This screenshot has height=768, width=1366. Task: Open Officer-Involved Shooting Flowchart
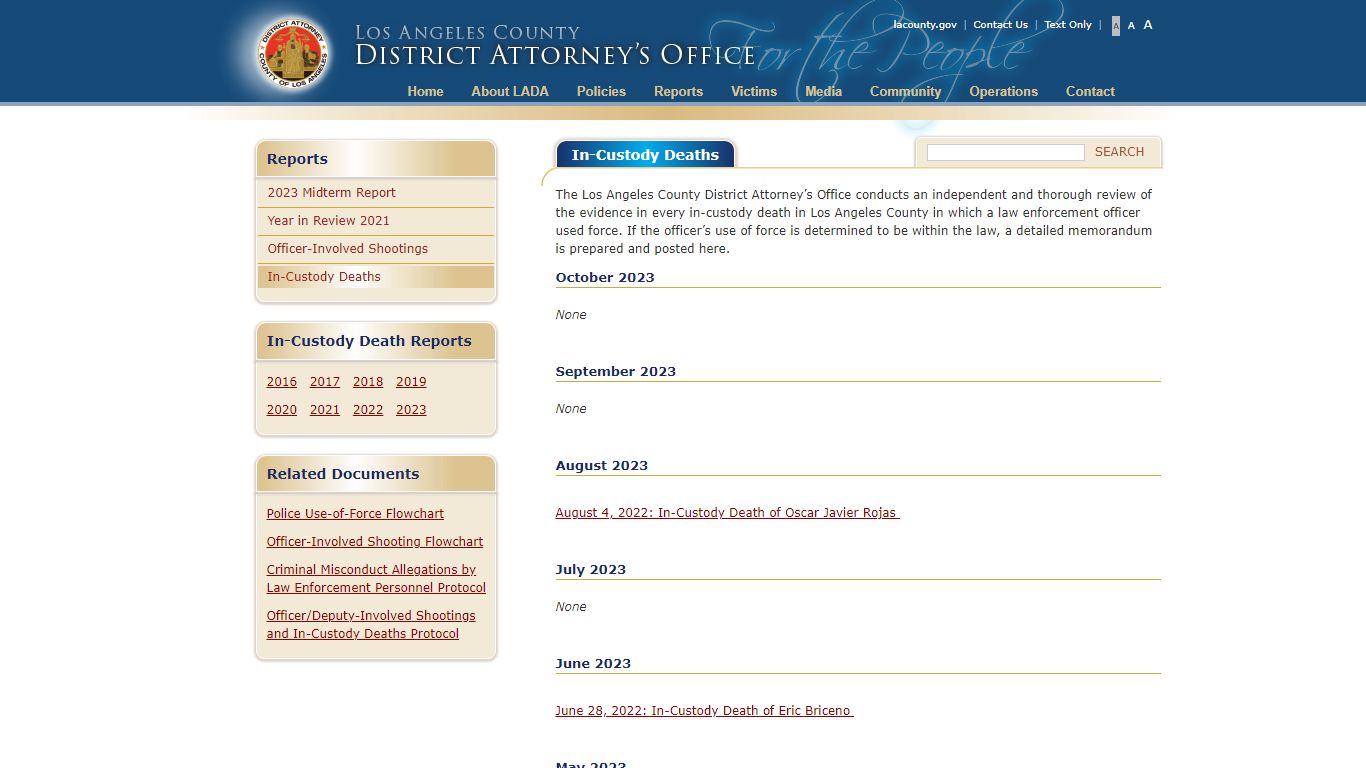pyautogui.click(x=375, y=542)
